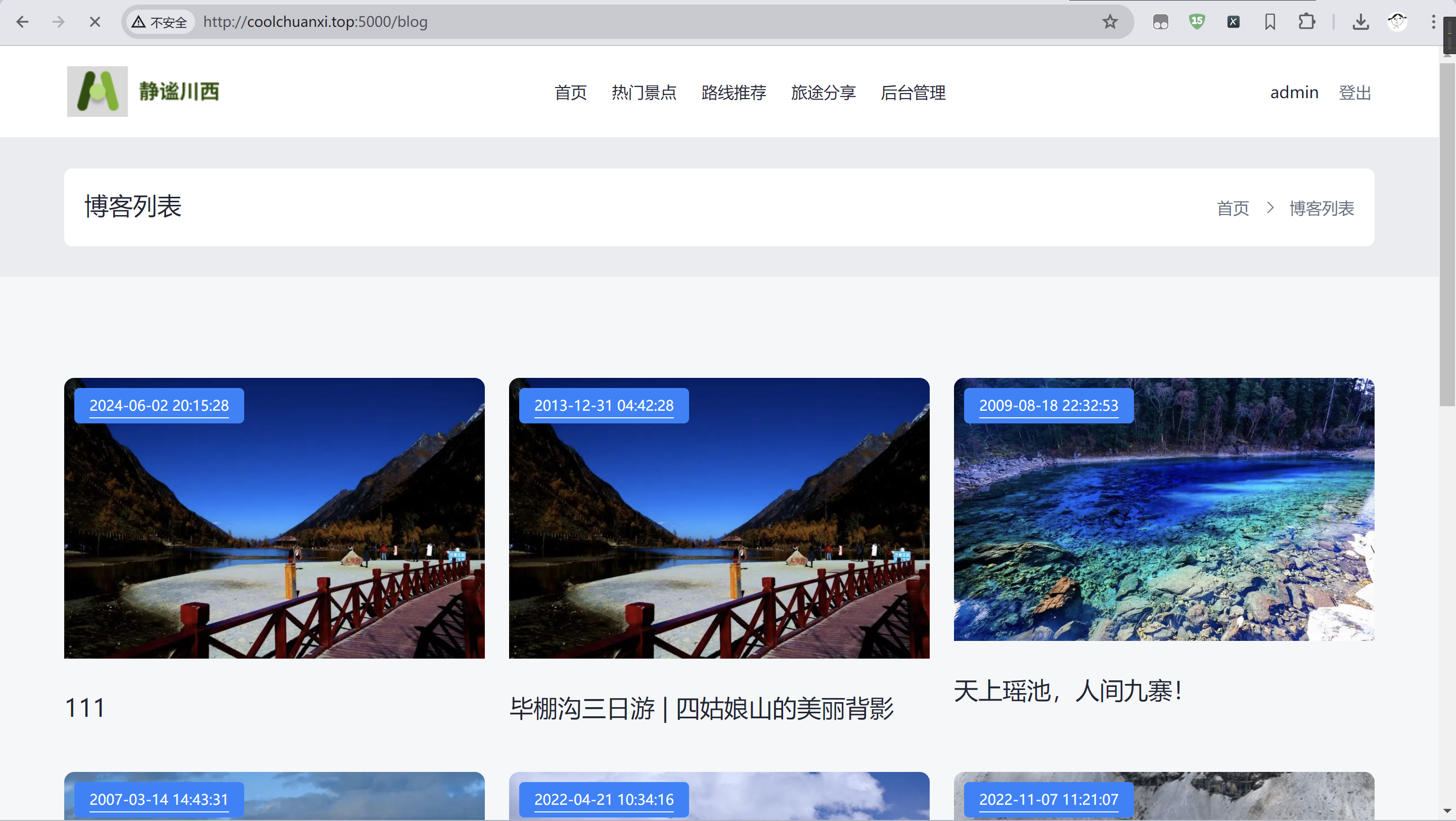Stop page loading with X button

(x=95, y=22)
